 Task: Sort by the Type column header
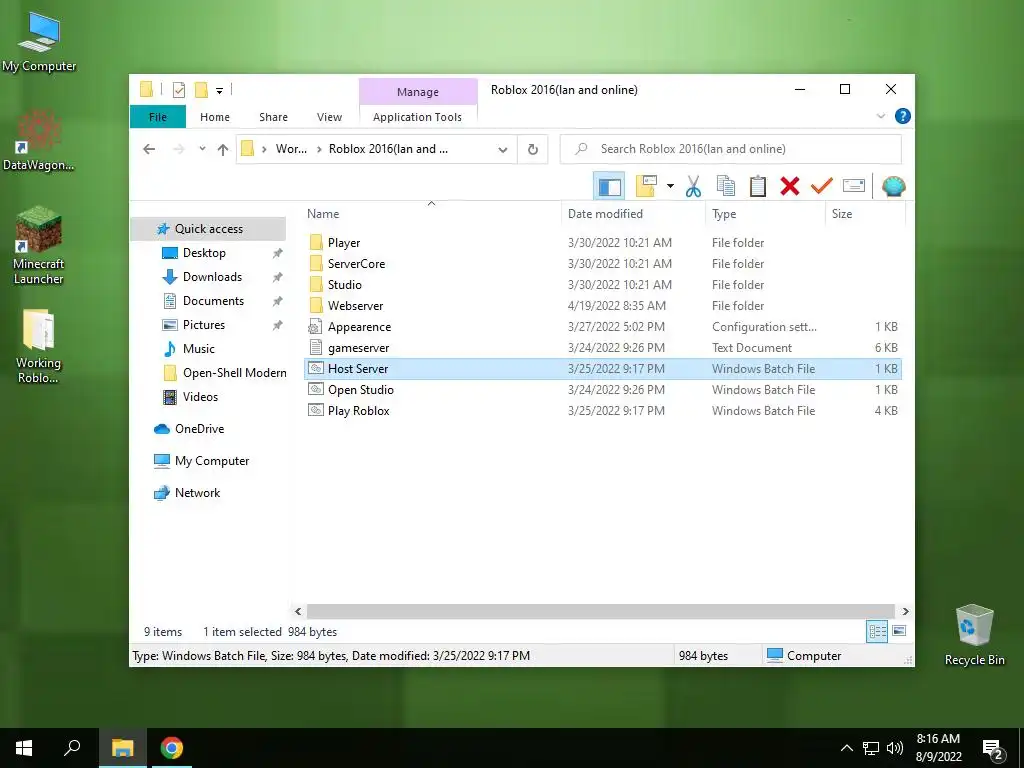click(765, 214)
